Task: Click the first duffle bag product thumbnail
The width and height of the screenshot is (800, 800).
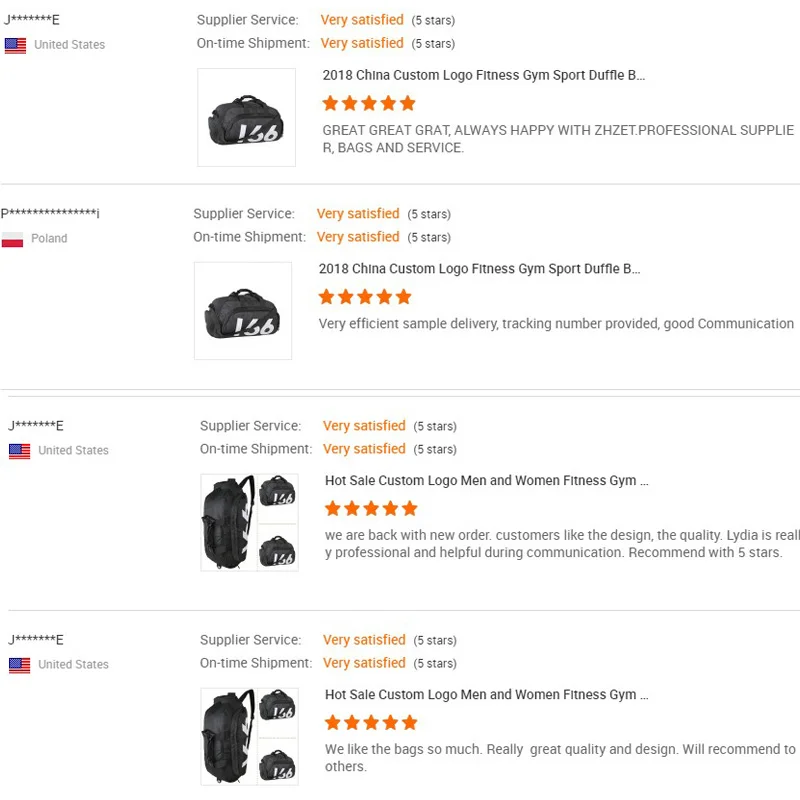Action: point(247,116)
